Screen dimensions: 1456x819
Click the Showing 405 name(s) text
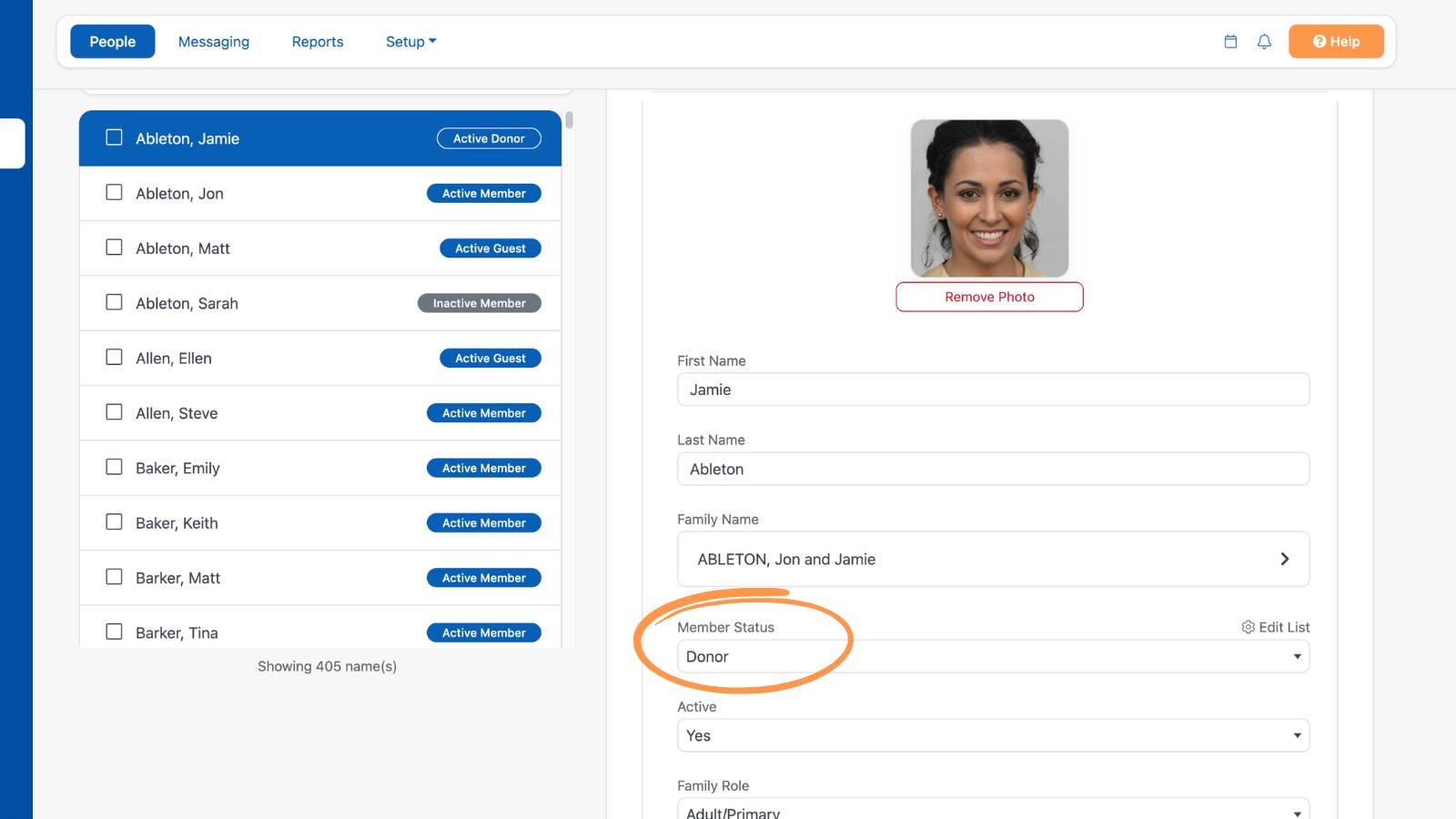(327, 666)
